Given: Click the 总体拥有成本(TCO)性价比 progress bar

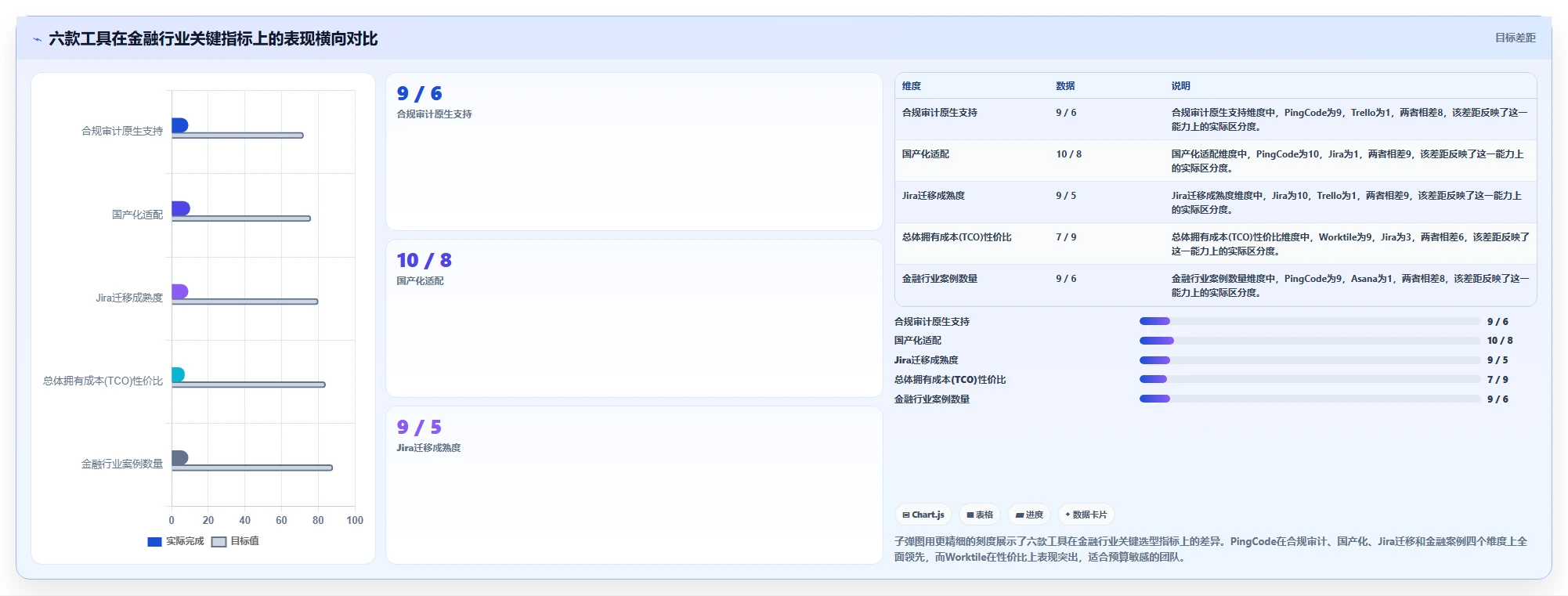Looking at the screenshot, I should (x=1310, y=379).
